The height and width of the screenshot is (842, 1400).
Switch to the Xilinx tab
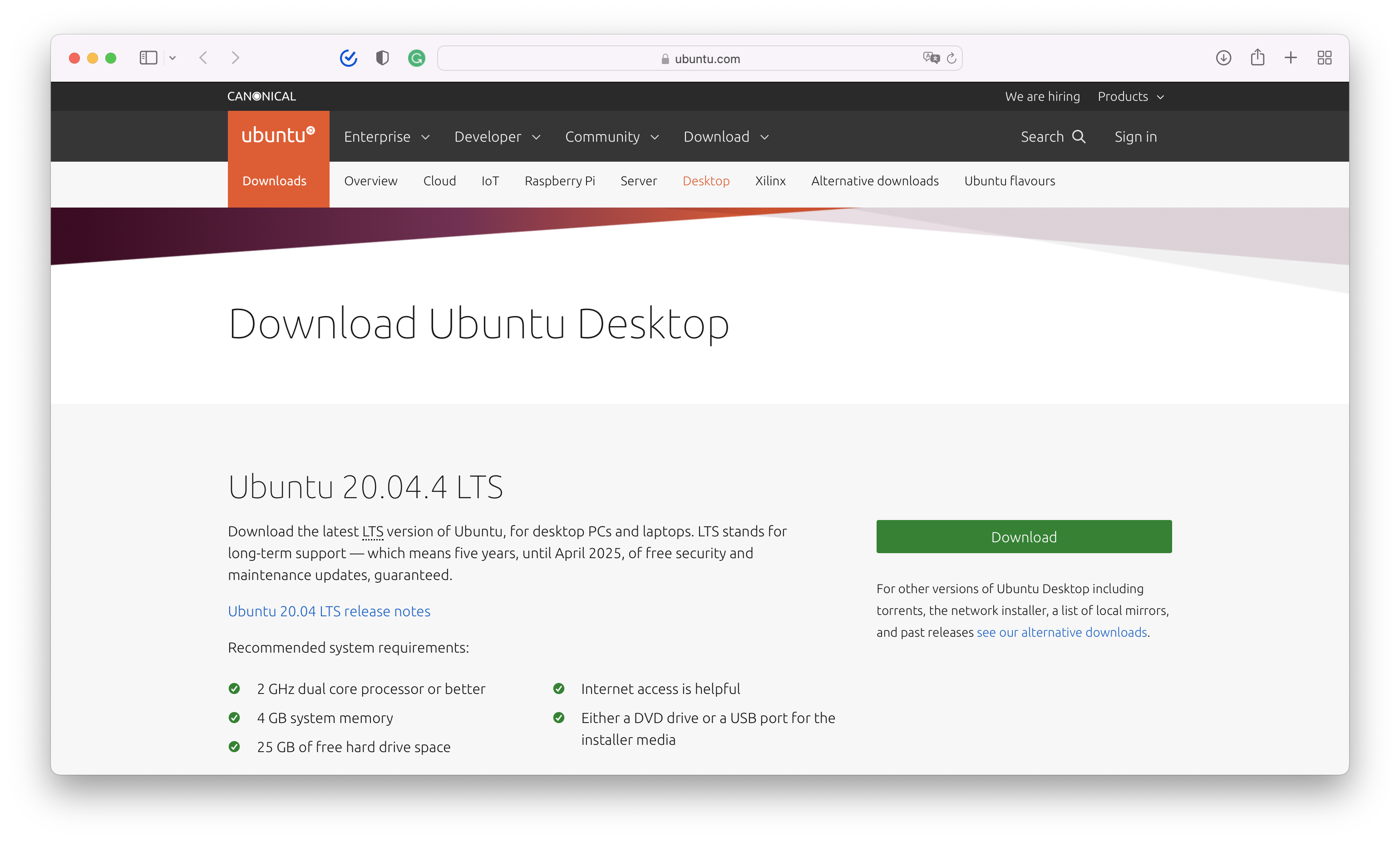pyautogui.click(x=770, y=181)
